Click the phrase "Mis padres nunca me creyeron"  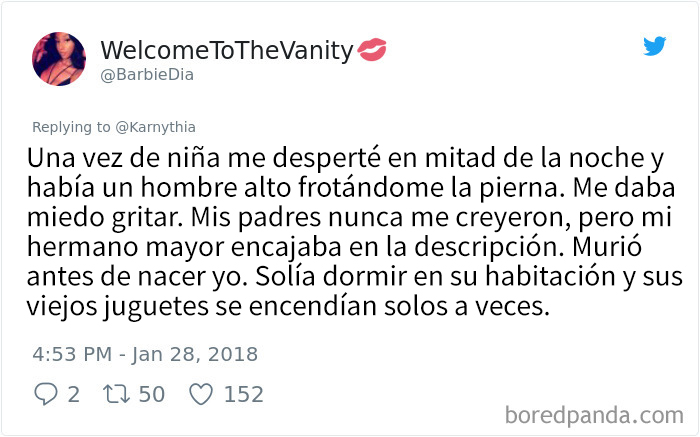point(381,218)
